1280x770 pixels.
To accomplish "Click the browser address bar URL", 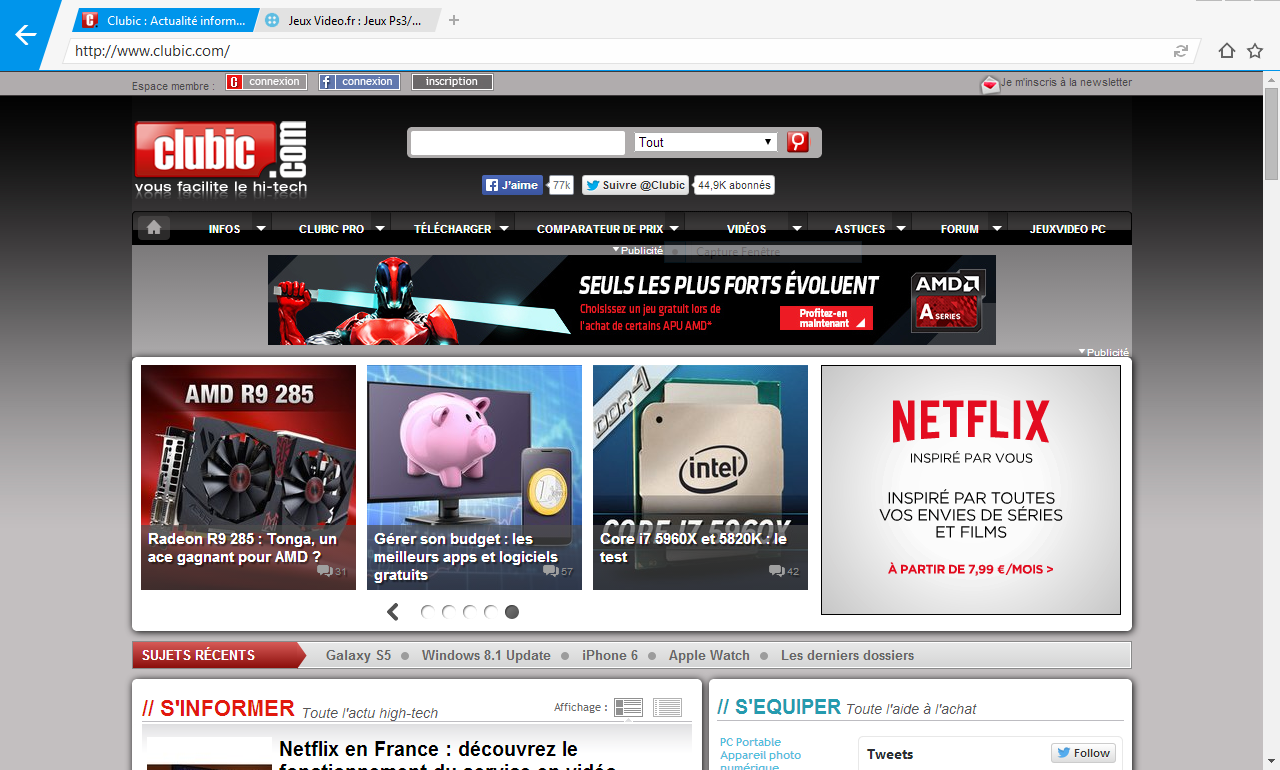I will click(x=152, y=51).
